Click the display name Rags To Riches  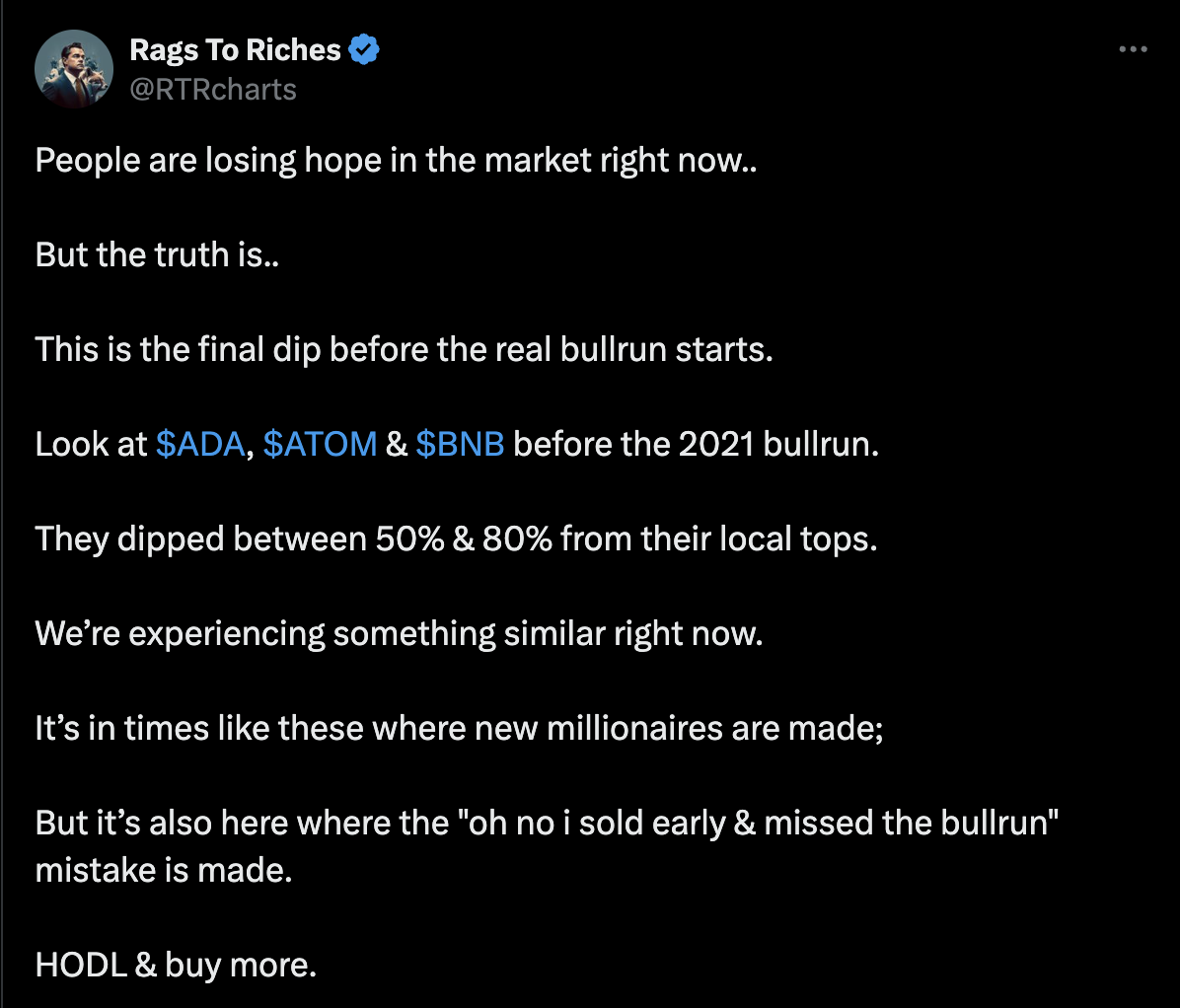click(237, 48)
